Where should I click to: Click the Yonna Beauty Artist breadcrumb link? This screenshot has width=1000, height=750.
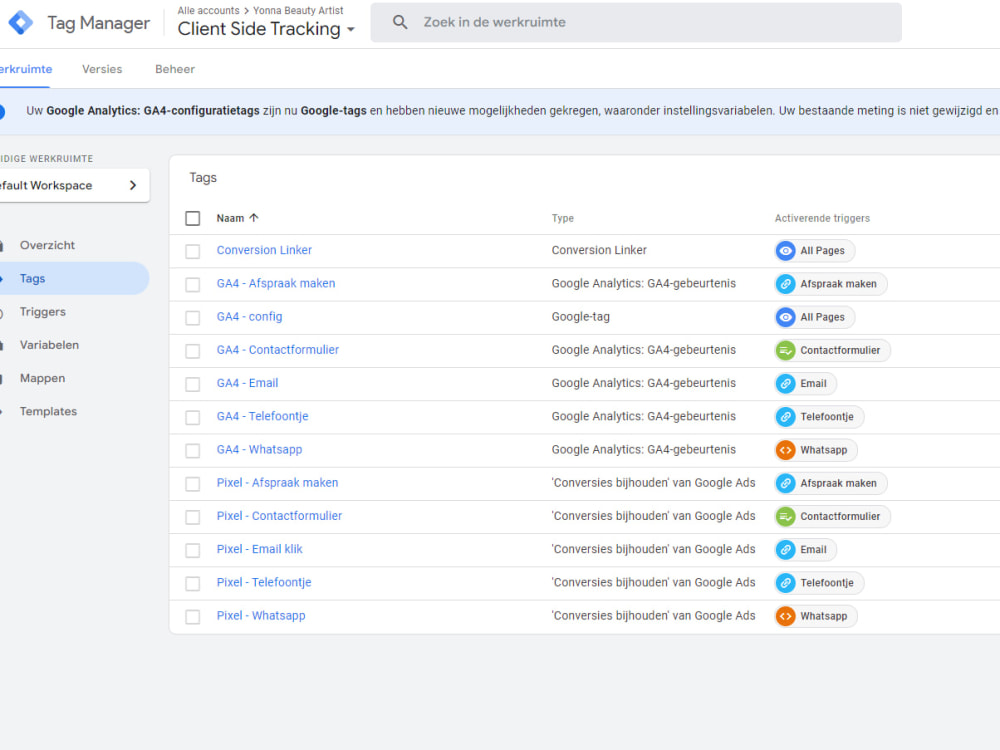pos(298,9)
